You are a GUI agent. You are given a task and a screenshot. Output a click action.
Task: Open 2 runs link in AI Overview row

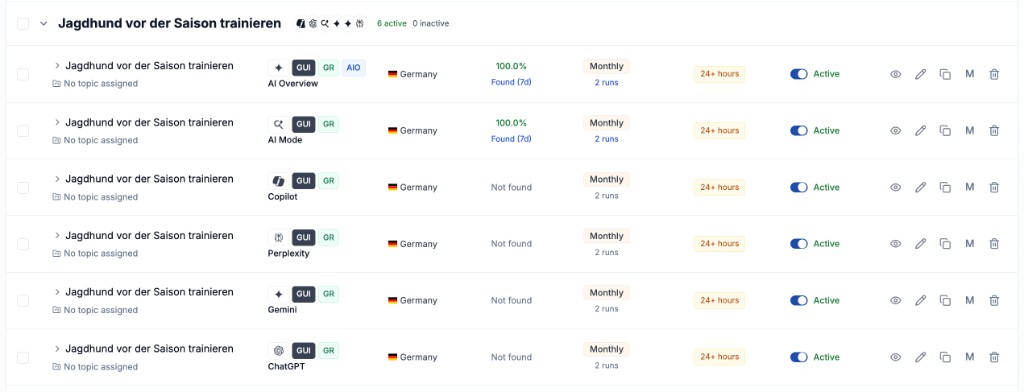tap(606, 83)
